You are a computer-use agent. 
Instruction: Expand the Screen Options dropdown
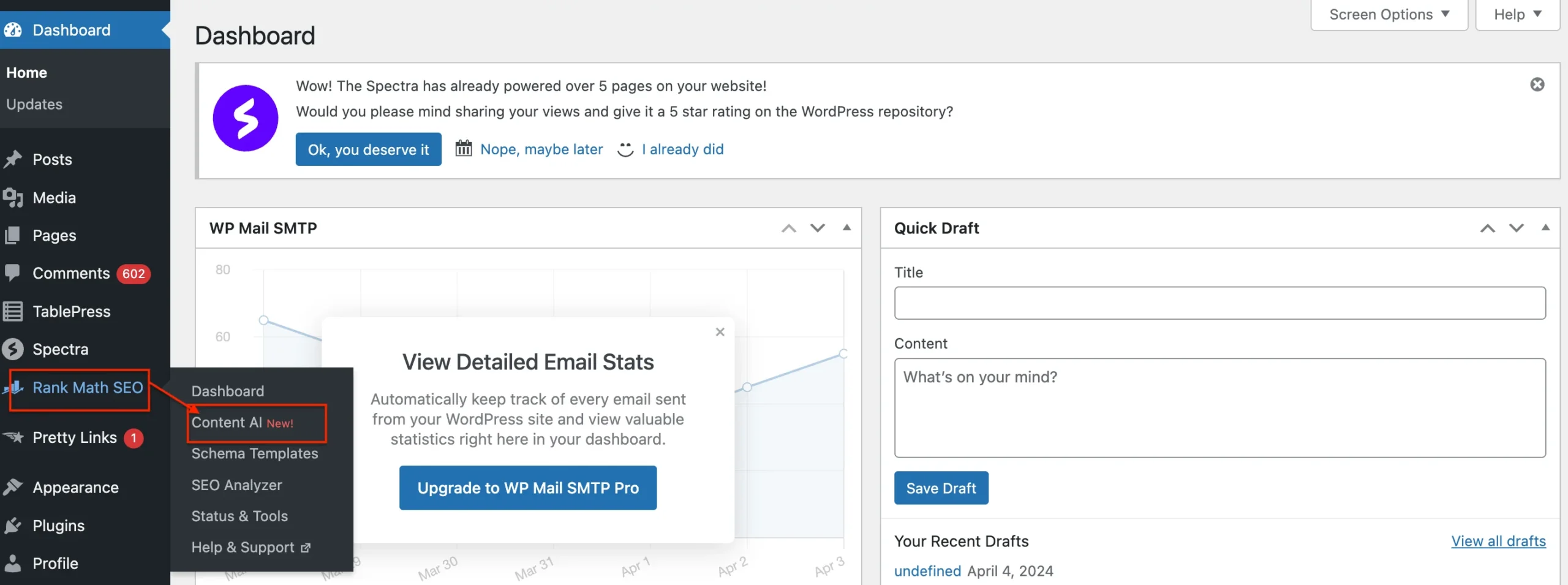[1389, 15]
